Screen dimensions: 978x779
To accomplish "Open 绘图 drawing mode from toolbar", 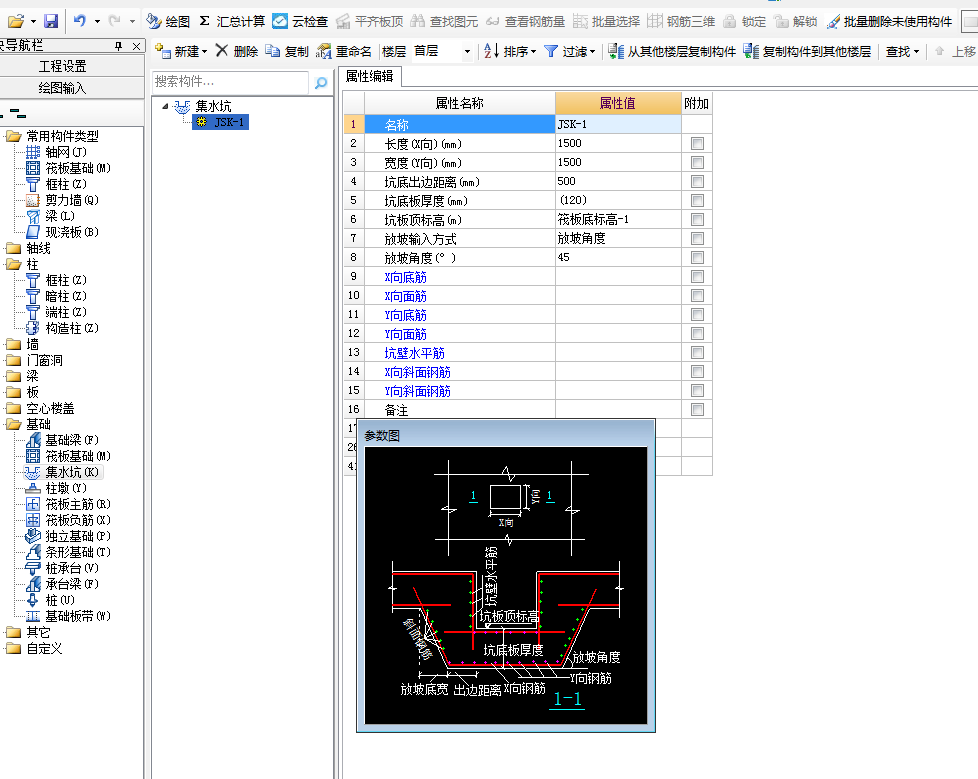I will pyautogui.click(x=168, y=21).
